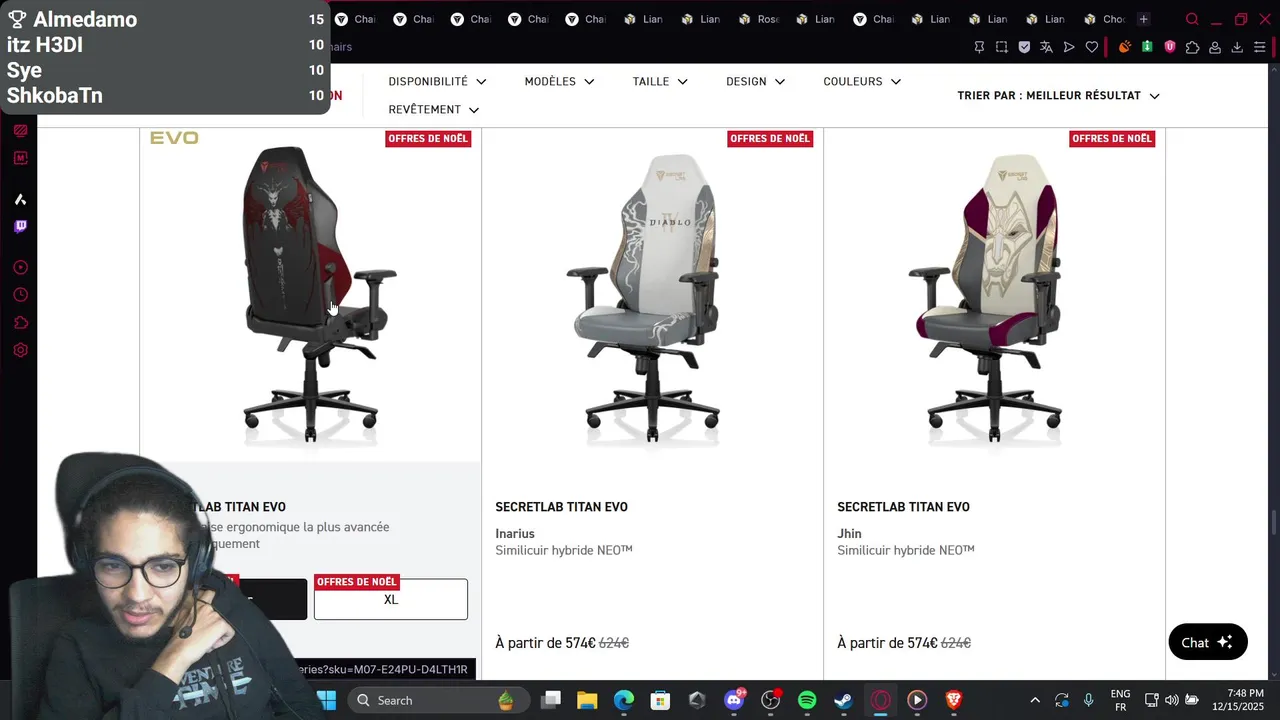This screenshot has height=720, width=1280.
Task: Open the Aria AI sidebar icon
Action: tap(20, 199)
